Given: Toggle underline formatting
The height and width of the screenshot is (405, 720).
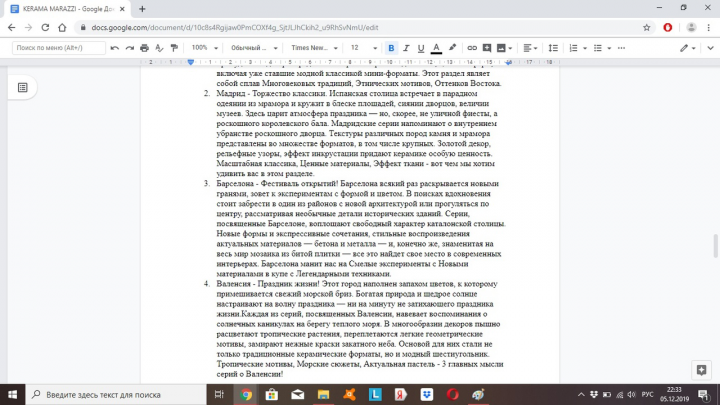Looking at the screenshot, I should 421,48.
